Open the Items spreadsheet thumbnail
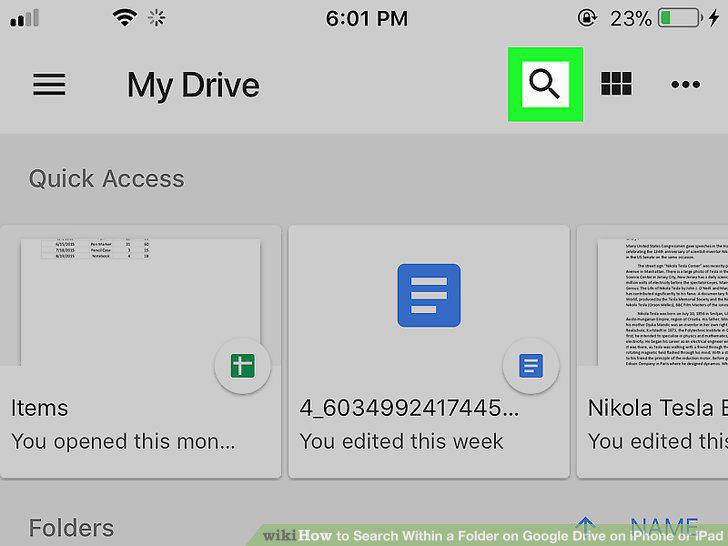The height and width of the screenshot is (546, 728). click(140, 302)
